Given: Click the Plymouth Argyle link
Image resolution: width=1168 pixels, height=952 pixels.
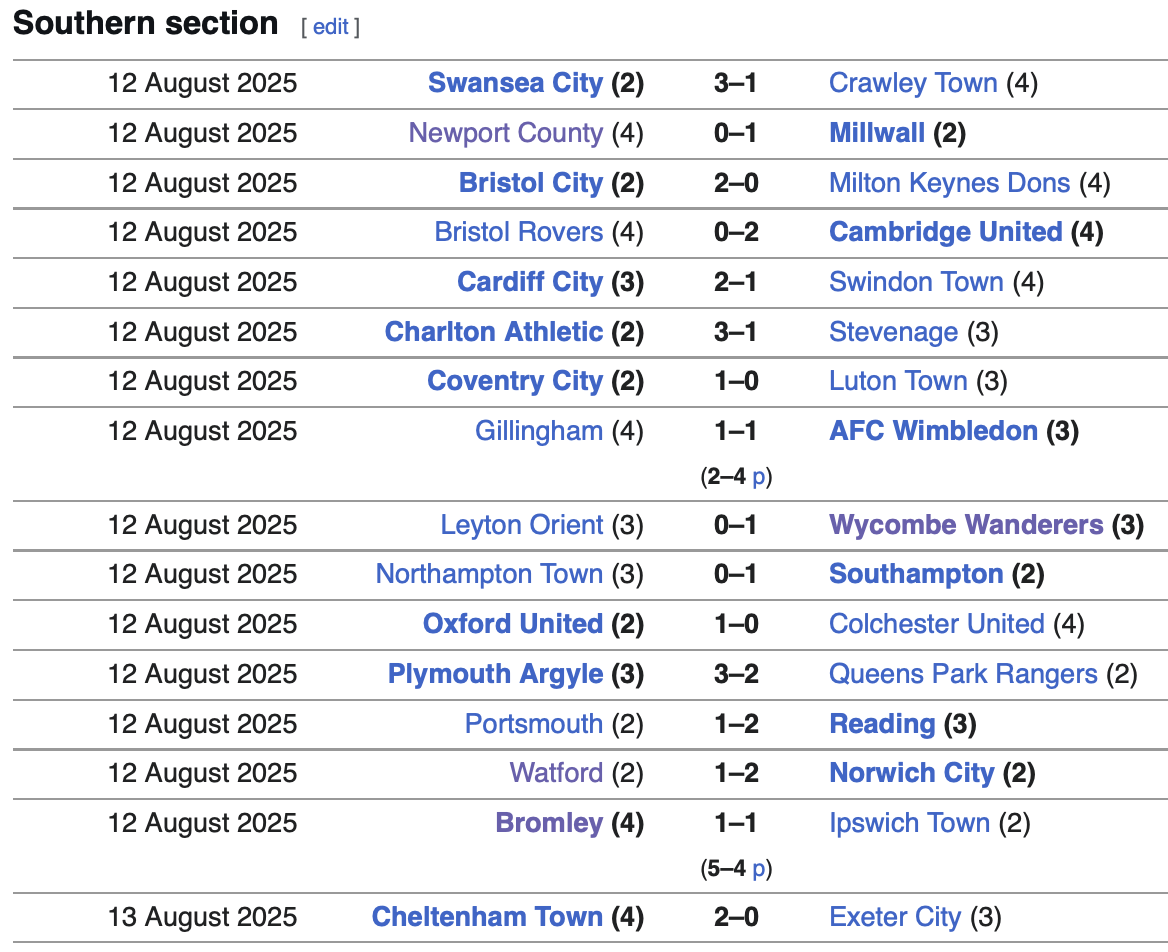Looking at the screenshot, I should click(495, 674).
